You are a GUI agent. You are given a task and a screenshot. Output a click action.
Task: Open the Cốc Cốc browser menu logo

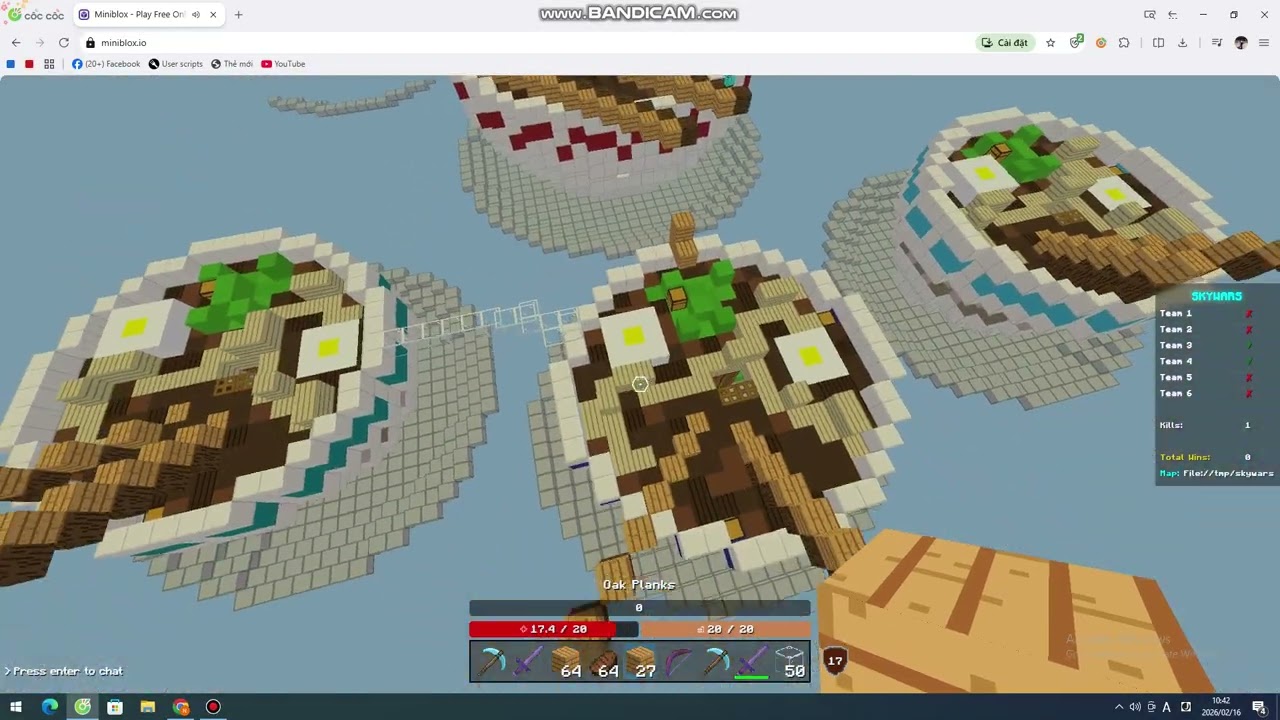click(35, 15)
